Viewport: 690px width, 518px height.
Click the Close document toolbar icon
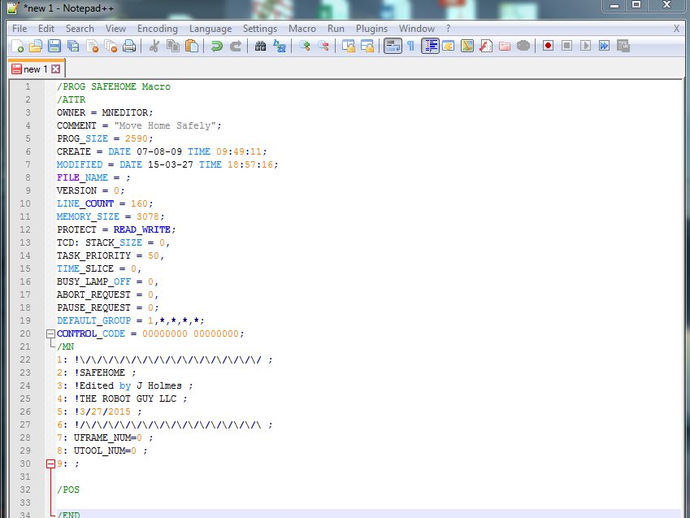[92, 46]
